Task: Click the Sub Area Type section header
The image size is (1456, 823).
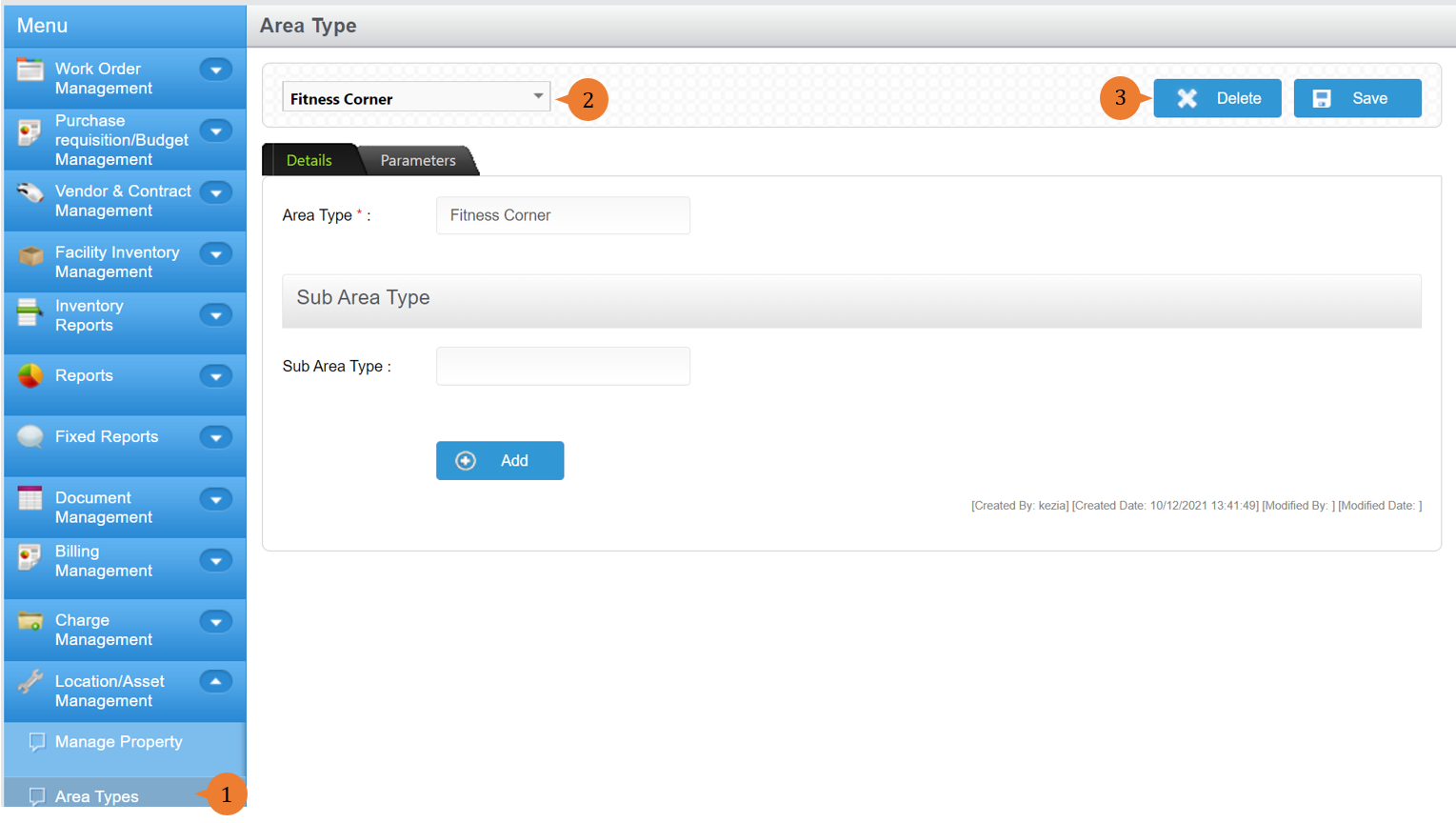Action: (x=851, y=301)
